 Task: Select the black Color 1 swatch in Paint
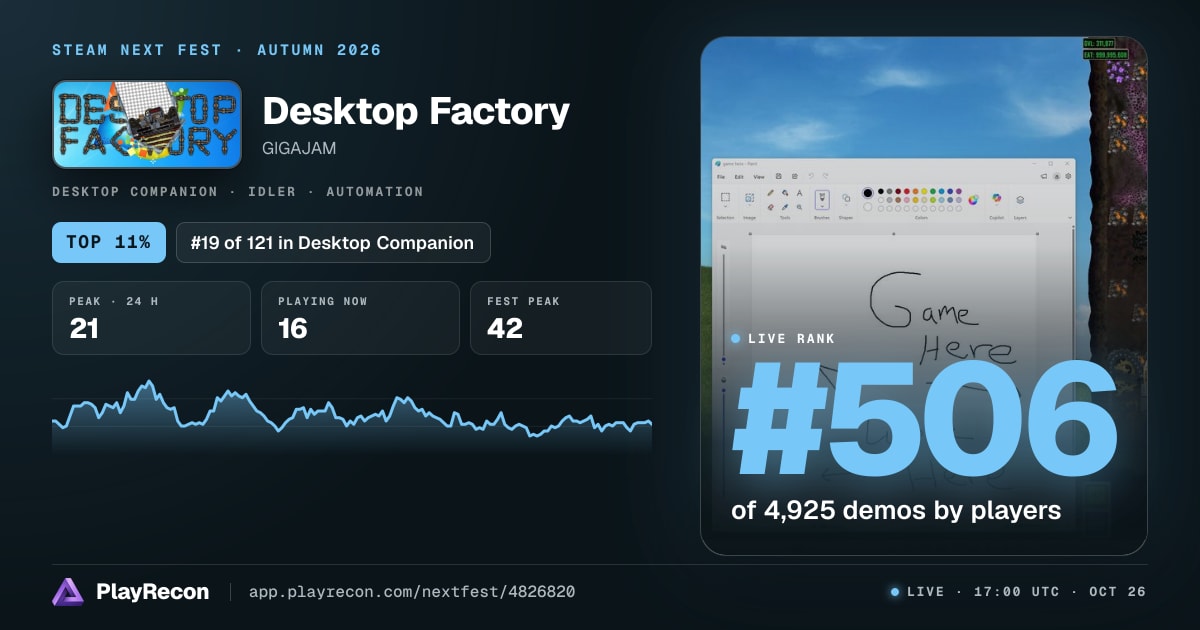pos(867,193)
